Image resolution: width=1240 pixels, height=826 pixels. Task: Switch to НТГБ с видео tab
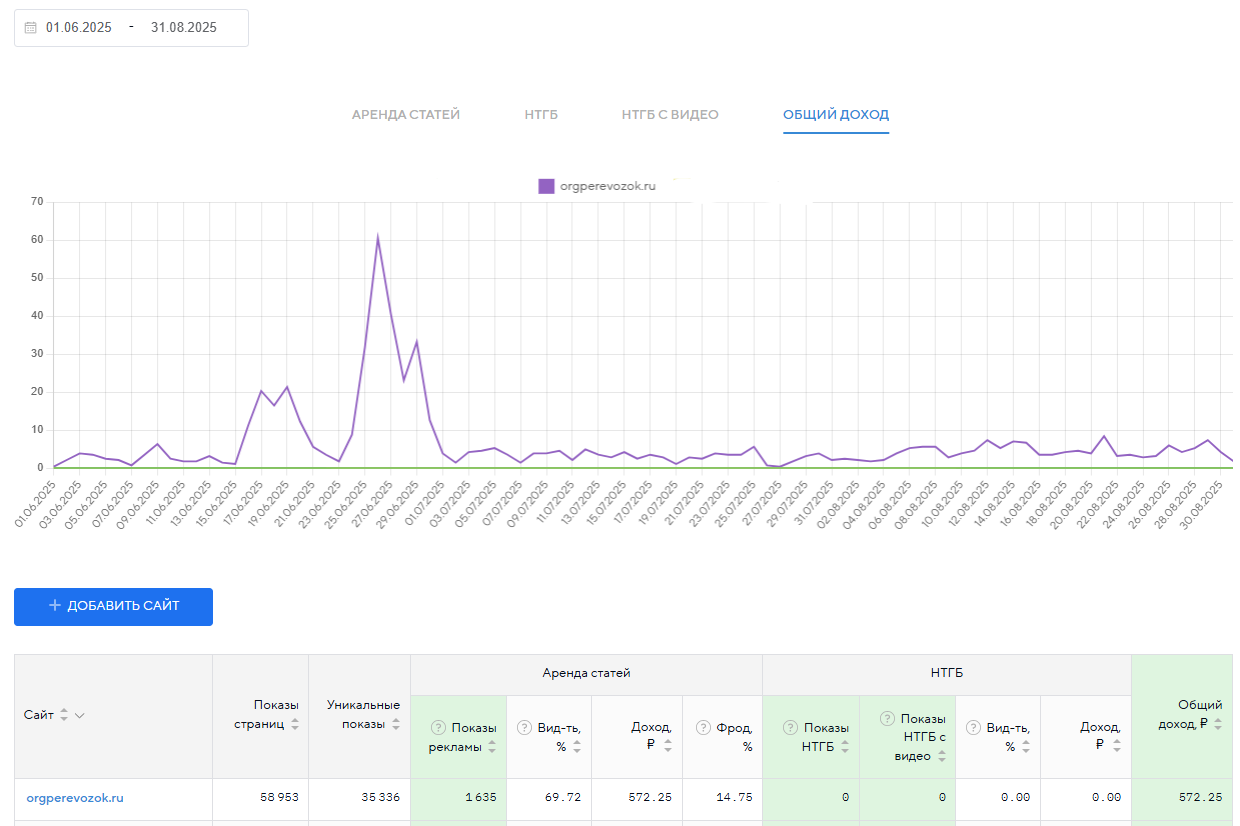[670, 115]
